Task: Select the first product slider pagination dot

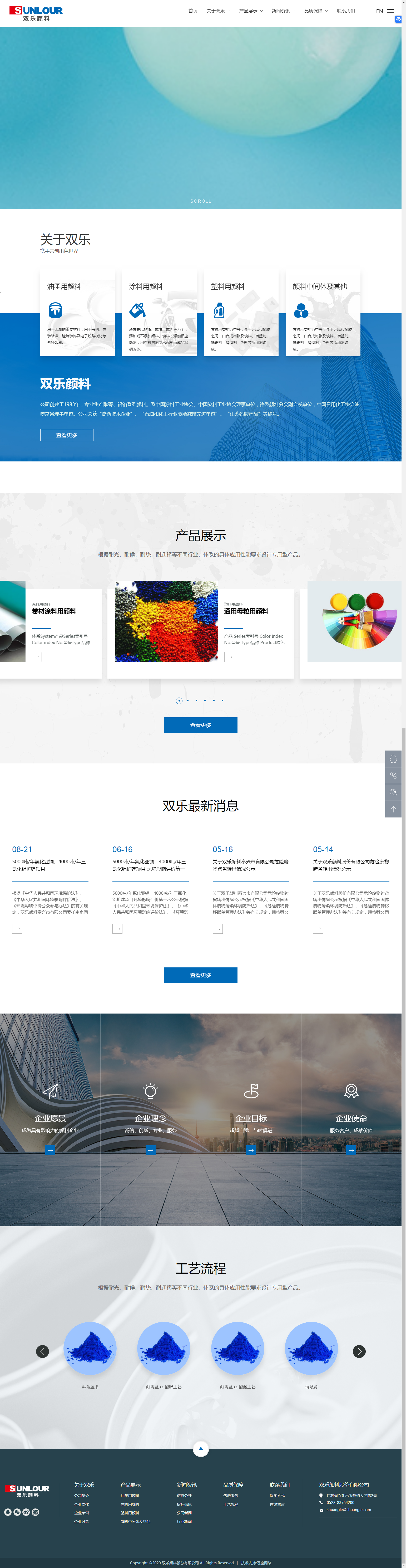Action: click(179, 701)
